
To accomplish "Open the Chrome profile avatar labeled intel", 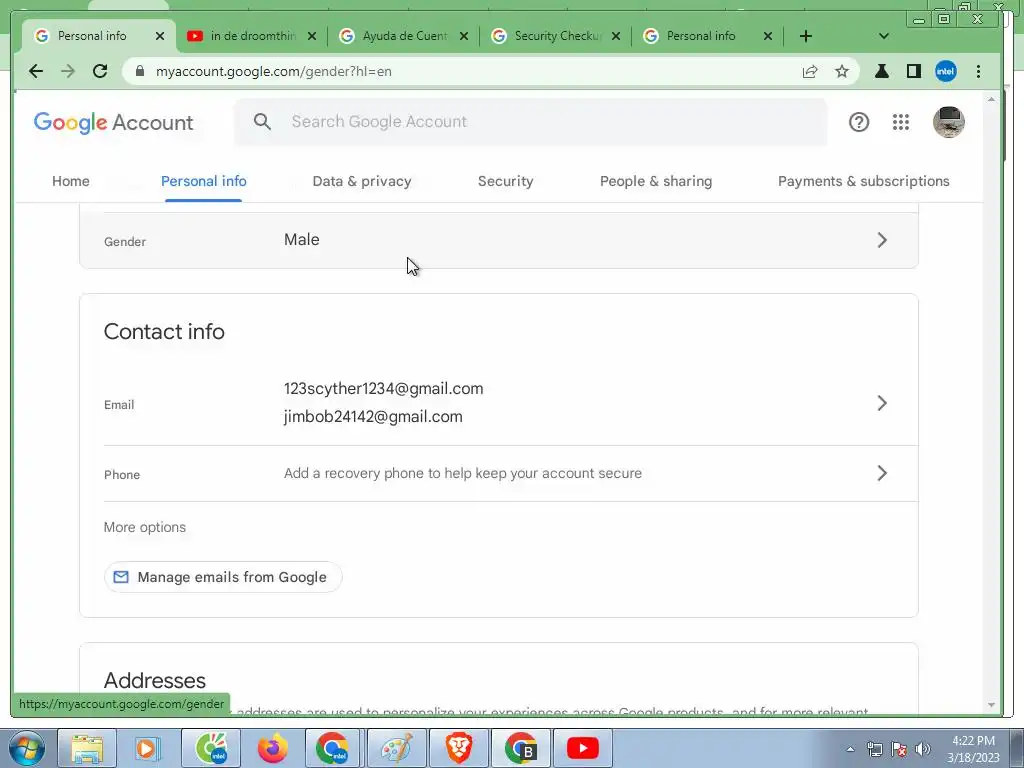I will [x=946, y=71].
